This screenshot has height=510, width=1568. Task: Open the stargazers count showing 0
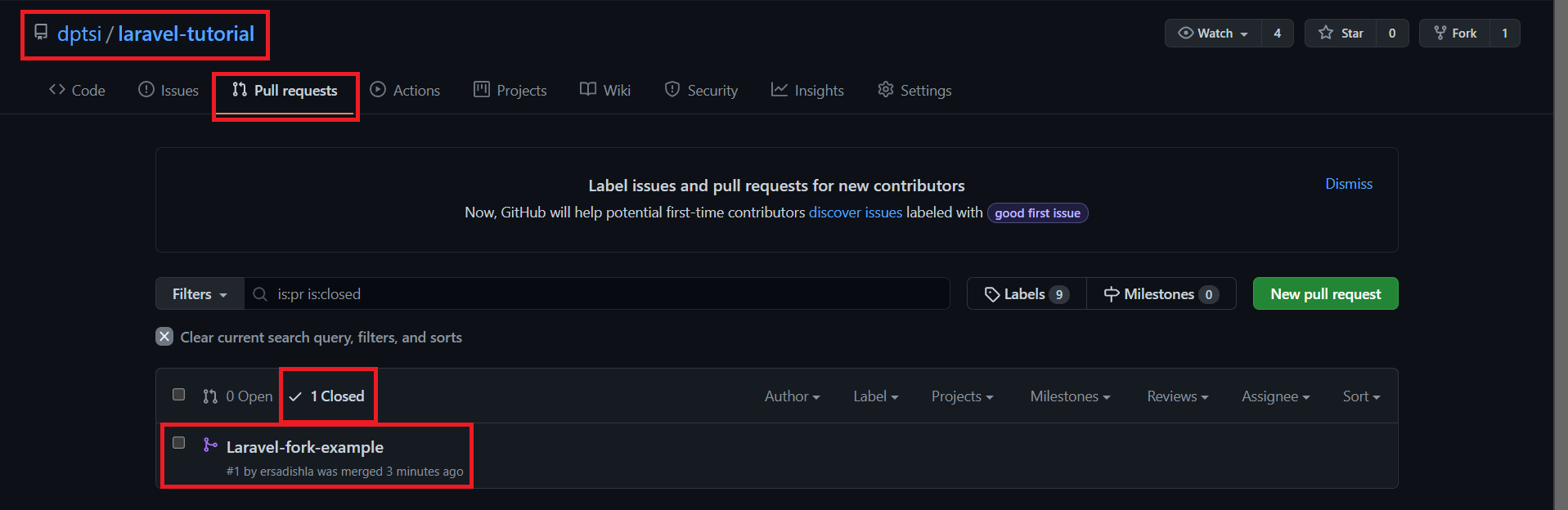pos(1392,34)
